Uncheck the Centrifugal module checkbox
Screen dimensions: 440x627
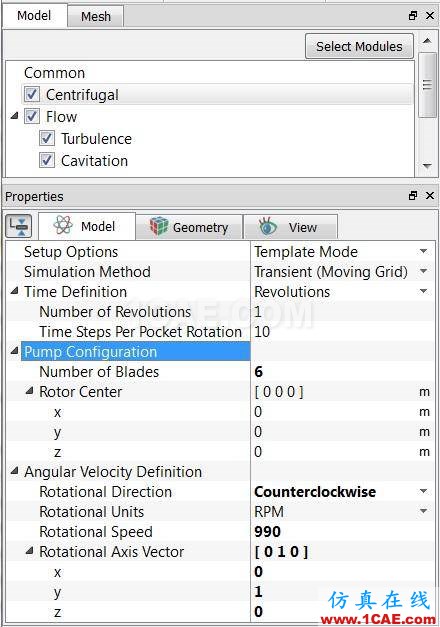[x=32, y=95]
